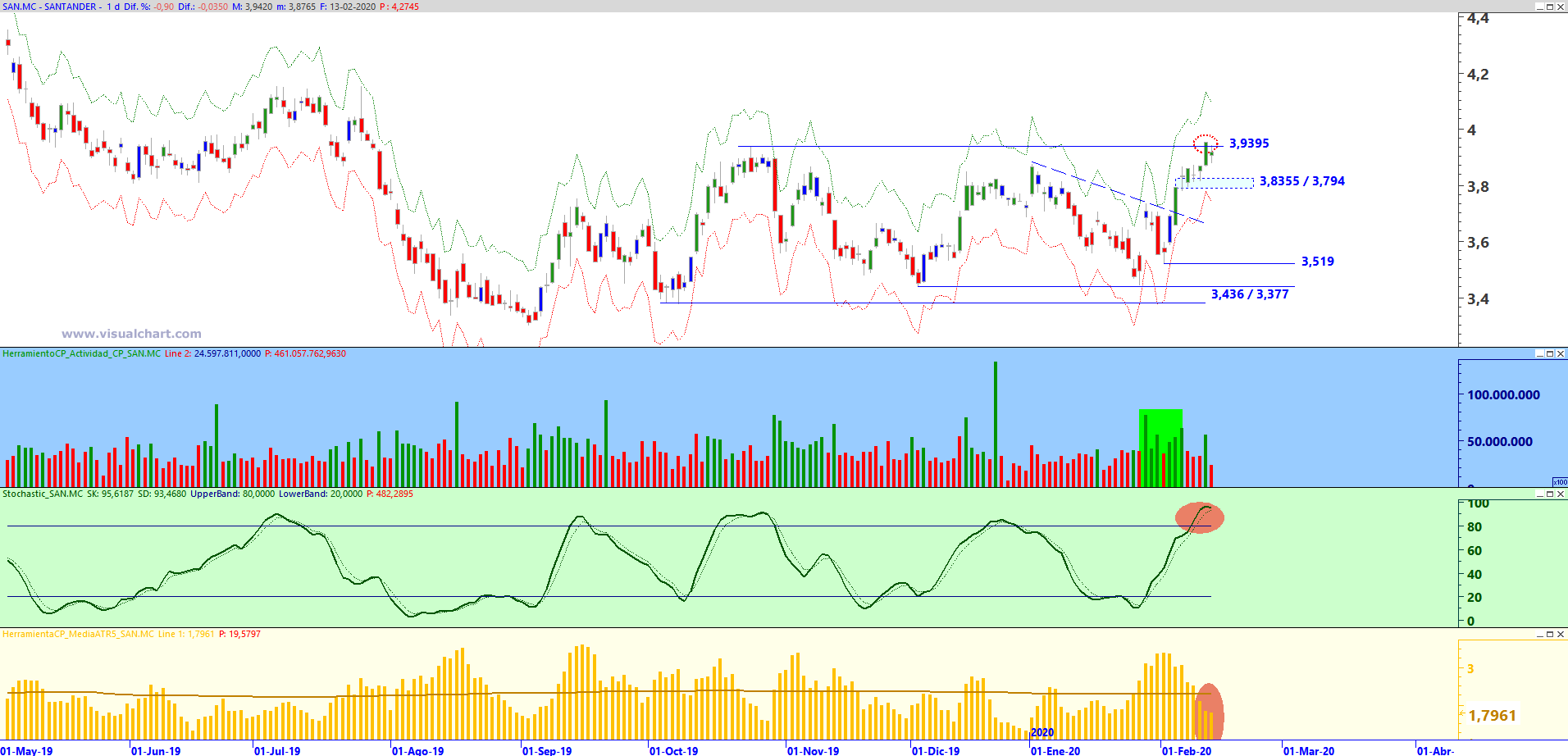Maximize the MediaATR5 indicator panel
1568x756 pixels.
1550,634
